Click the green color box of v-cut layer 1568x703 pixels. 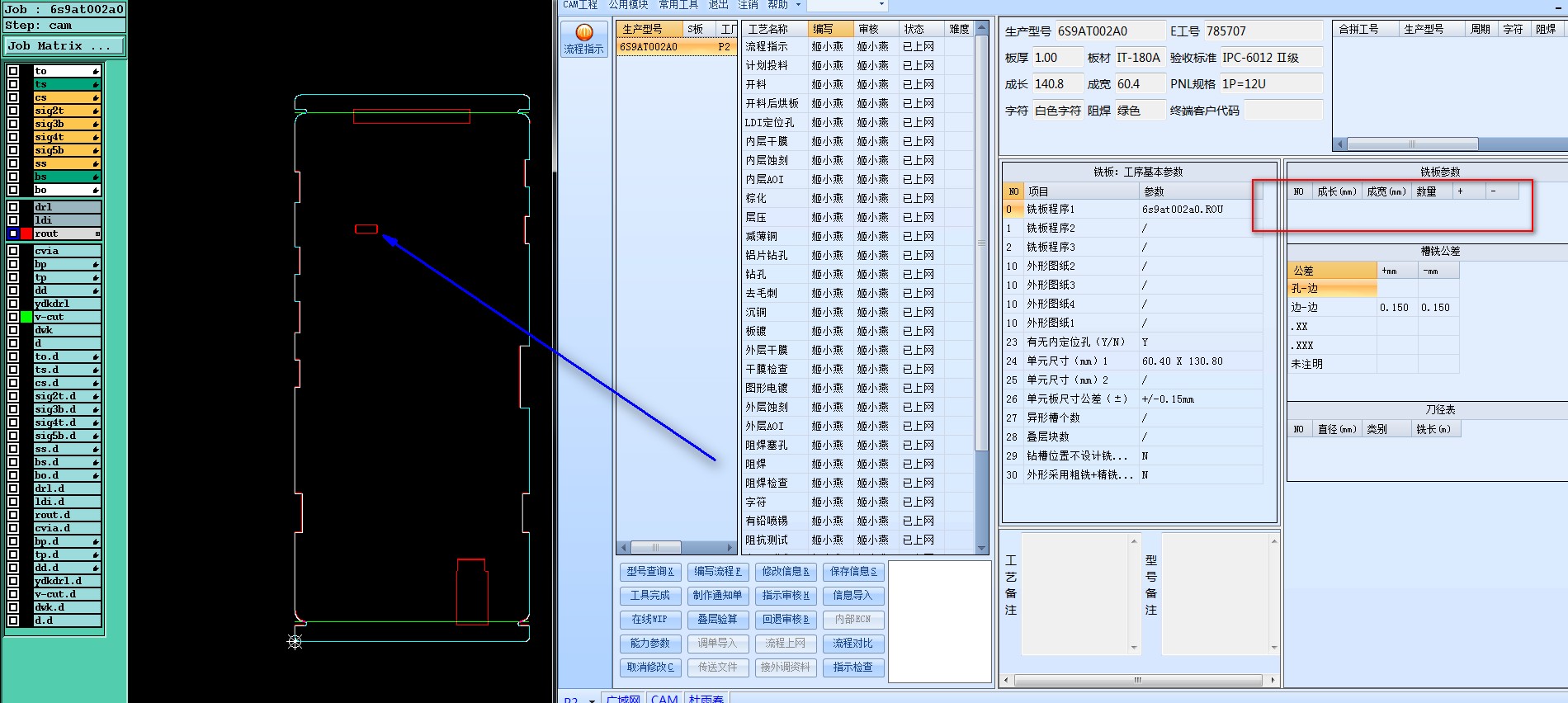(x=26, y=317)
